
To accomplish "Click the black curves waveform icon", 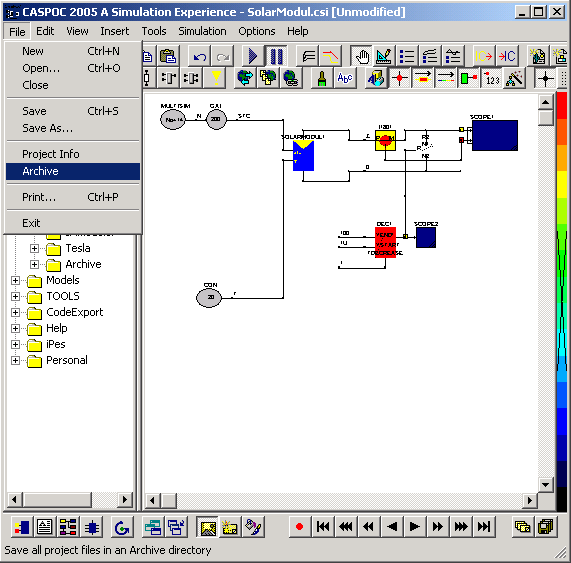I will (308, 56).
